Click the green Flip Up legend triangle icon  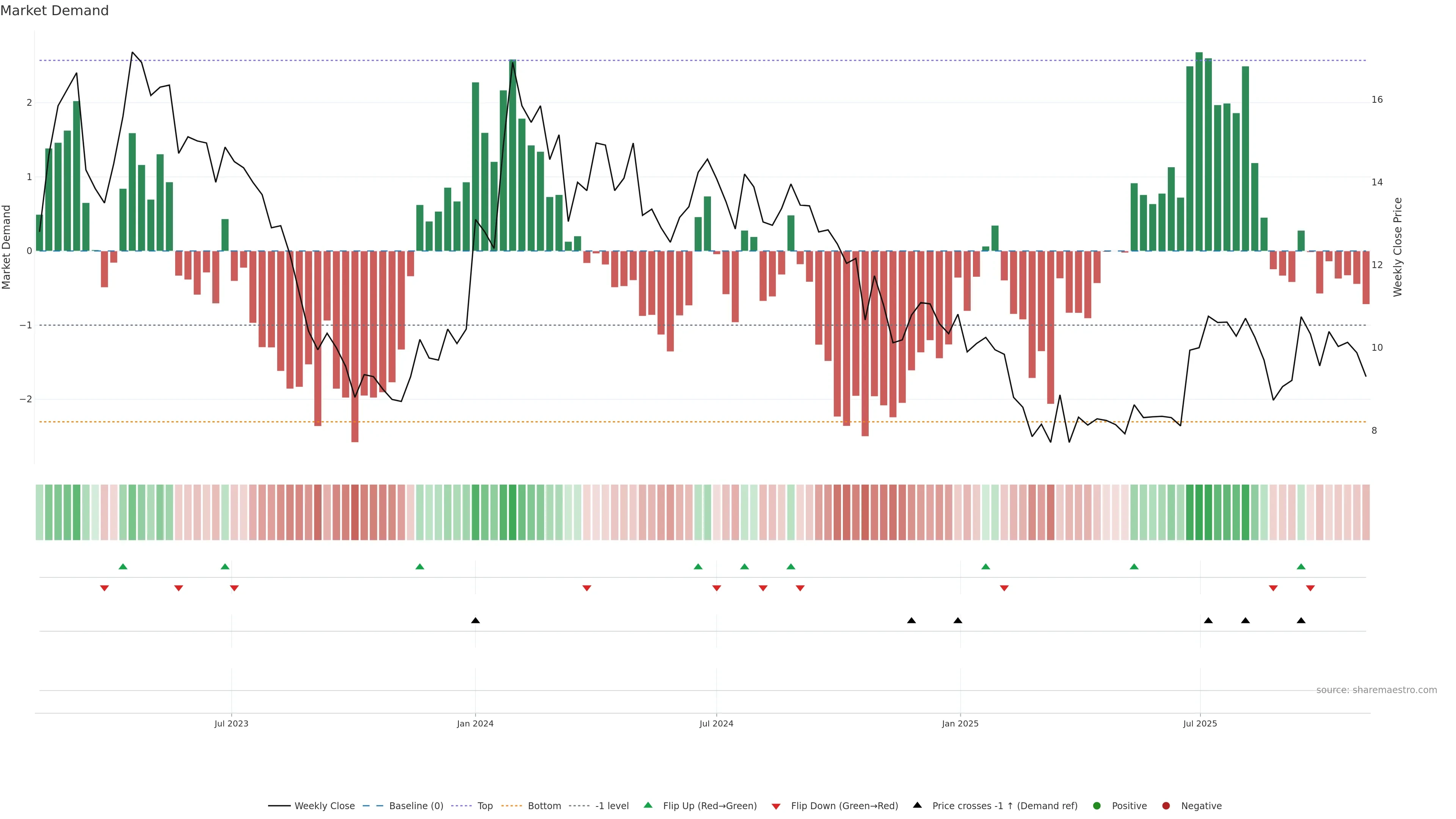(648, 805)
